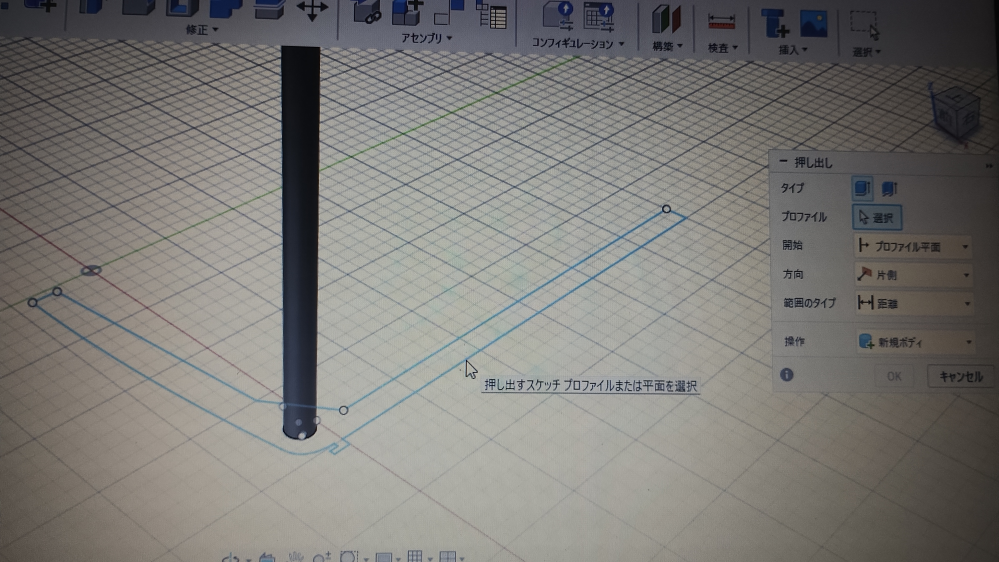Click the construction plane icon above 構築
The width and height of the screenshot is (999, 562).
(666, 20)
